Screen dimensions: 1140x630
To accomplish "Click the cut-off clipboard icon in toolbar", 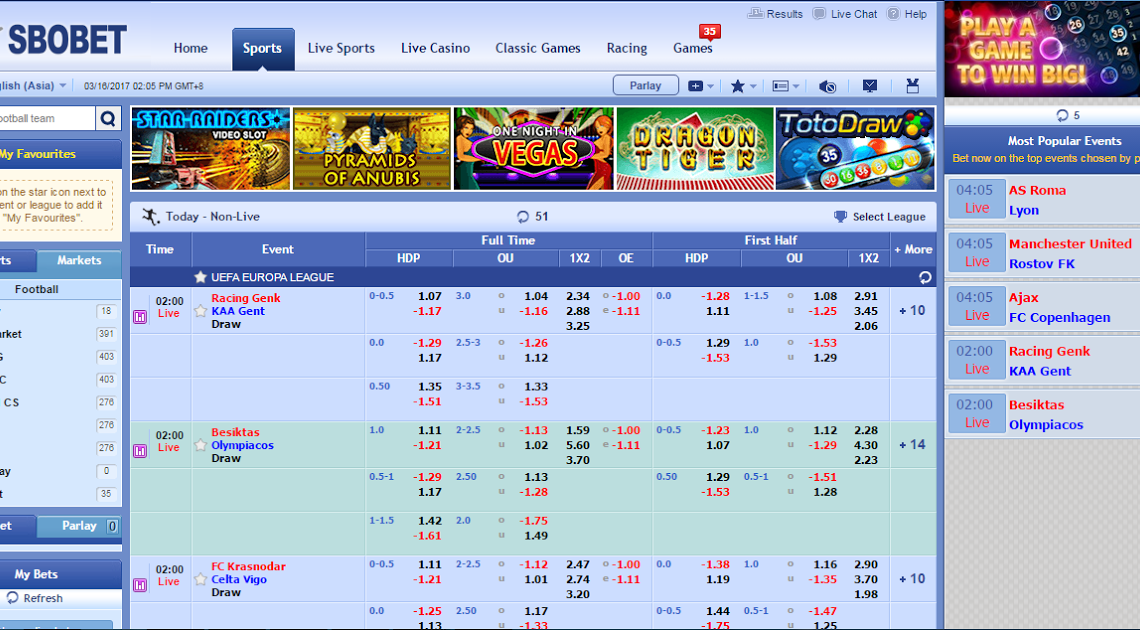I will coord(912,86).
